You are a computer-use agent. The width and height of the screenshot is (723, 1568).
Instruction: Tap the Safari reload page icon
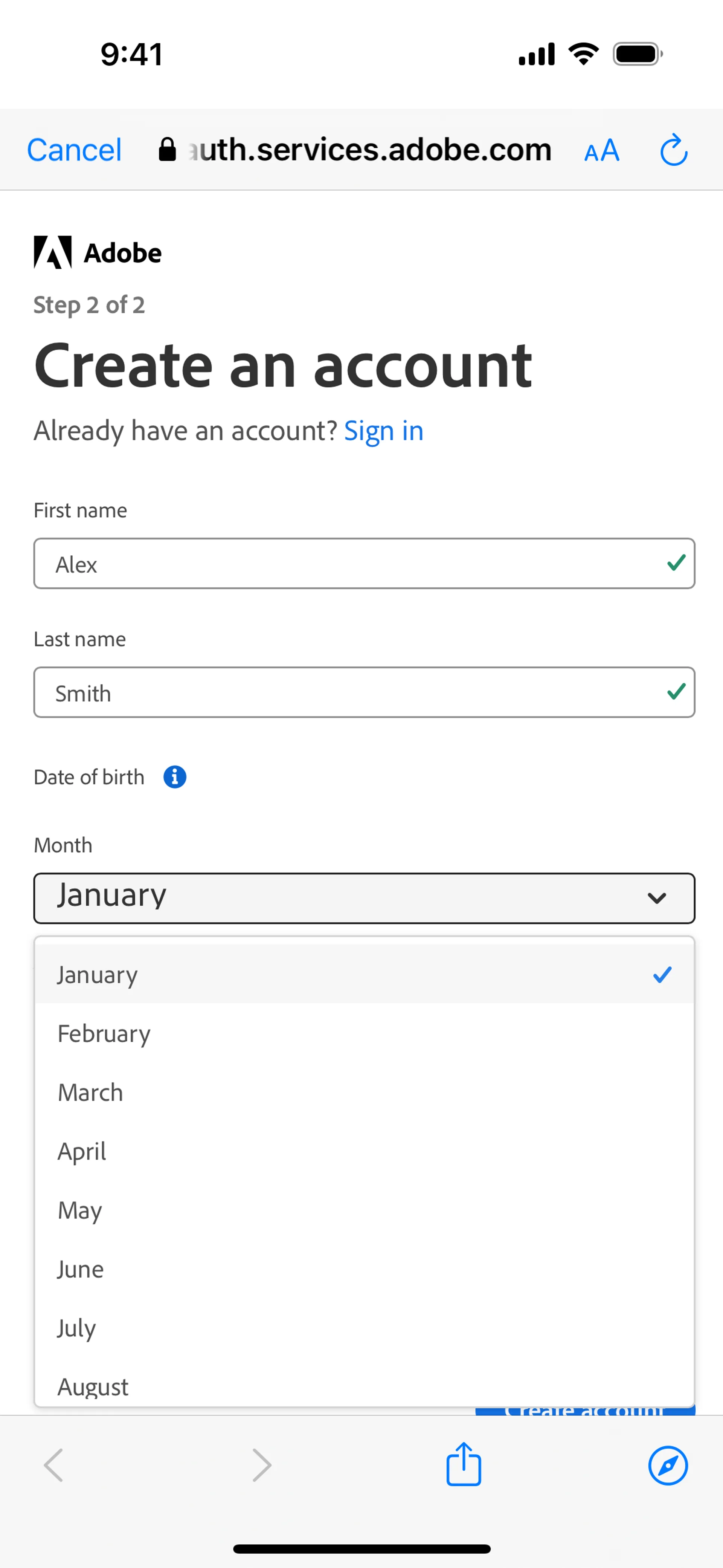tap(674, 150)
